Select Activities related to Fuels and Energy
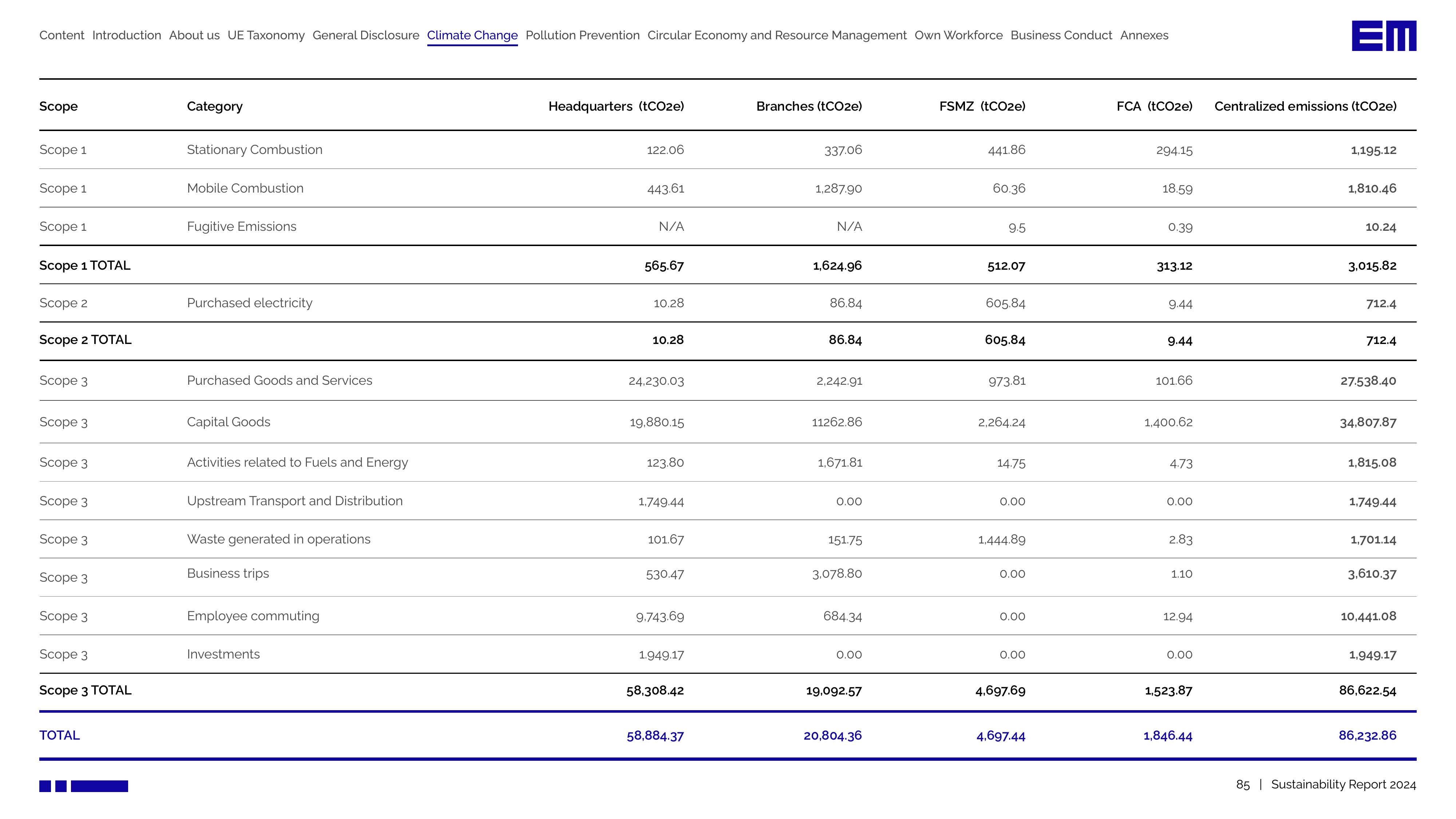The height and width of the screenshot is (819, 1456). pos(297,462)
